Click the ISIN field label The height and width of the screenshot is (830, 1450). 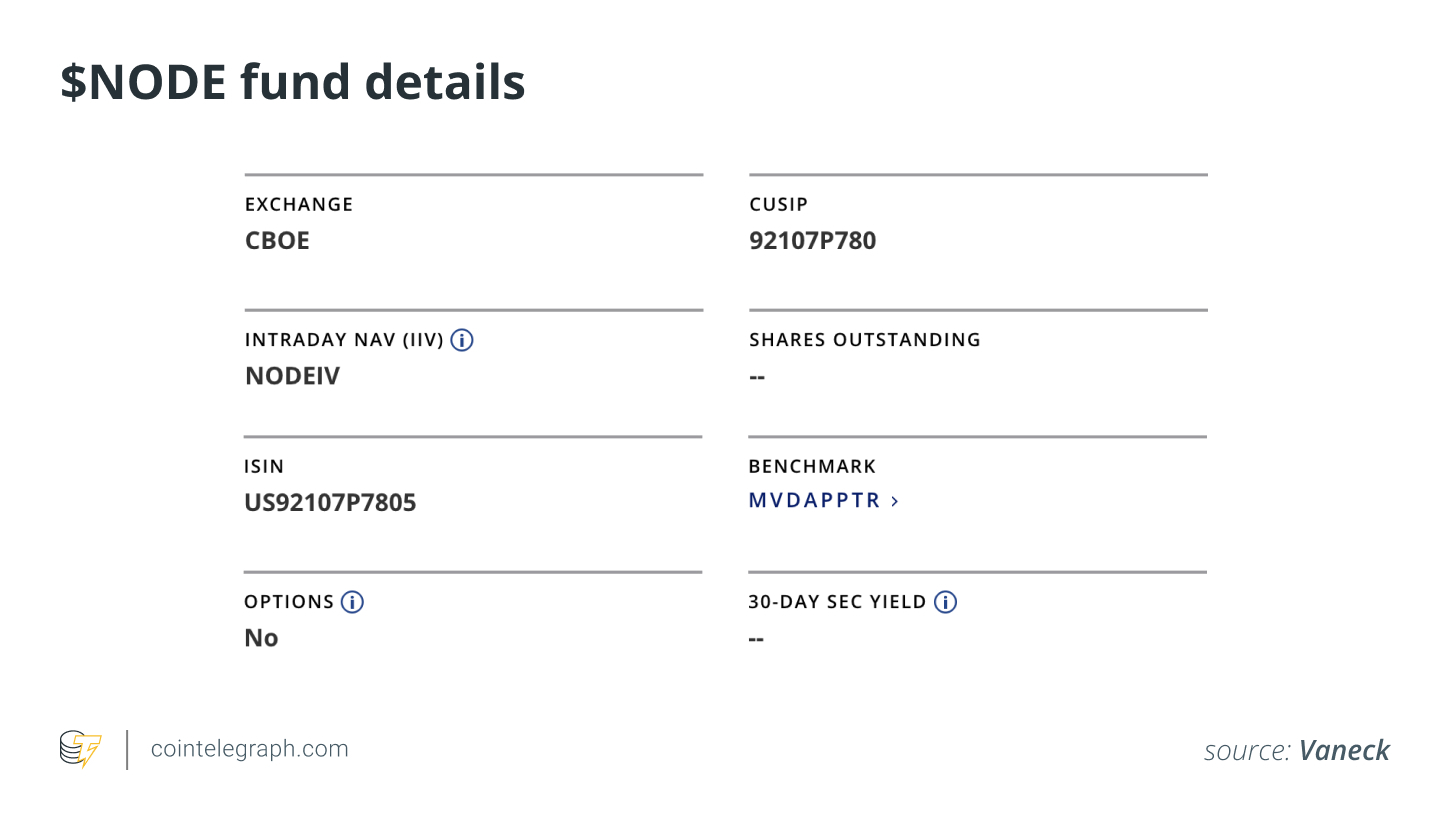pyautogui.click(x=264, y=466)
